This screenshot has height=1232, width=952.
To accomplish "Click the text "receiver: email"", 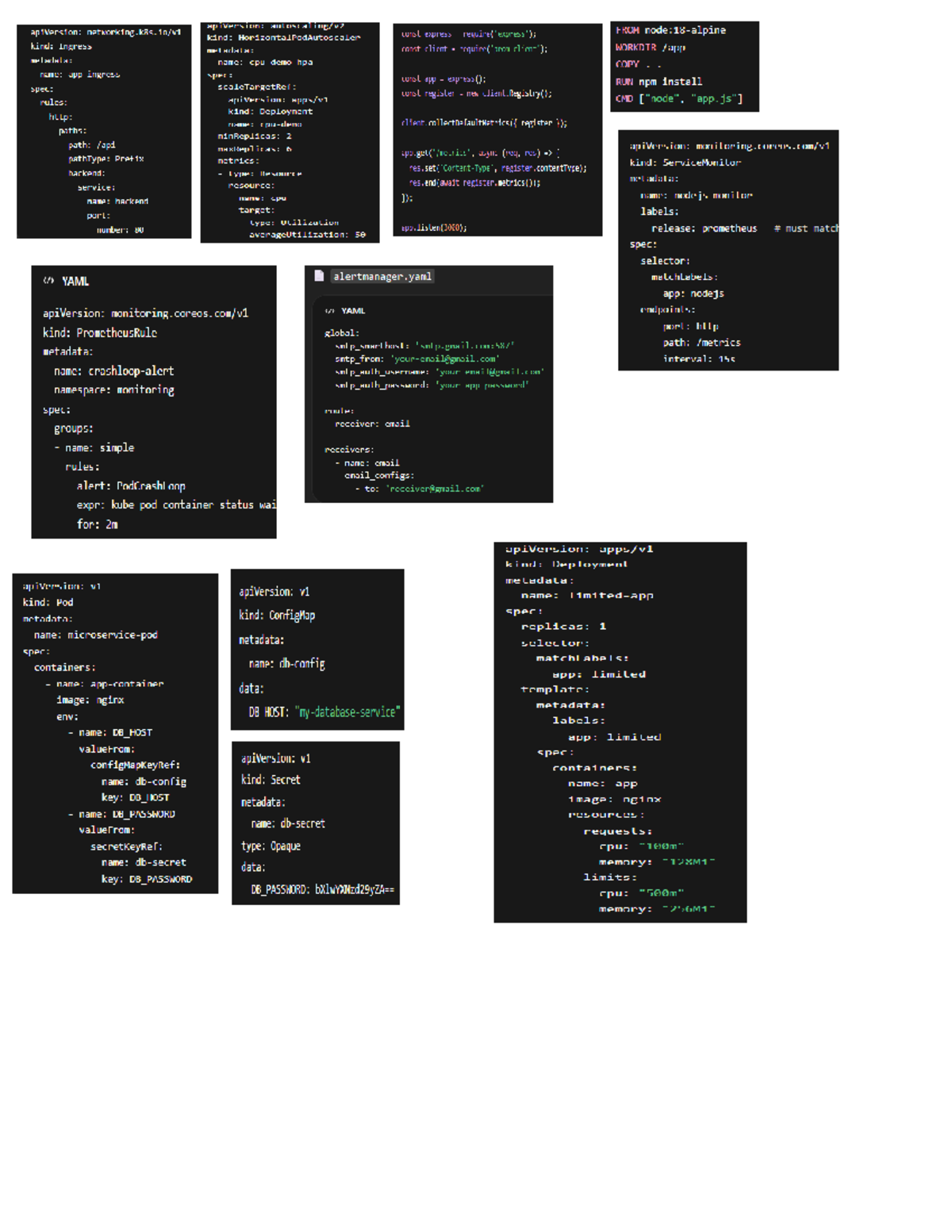I will pos(372,424).
